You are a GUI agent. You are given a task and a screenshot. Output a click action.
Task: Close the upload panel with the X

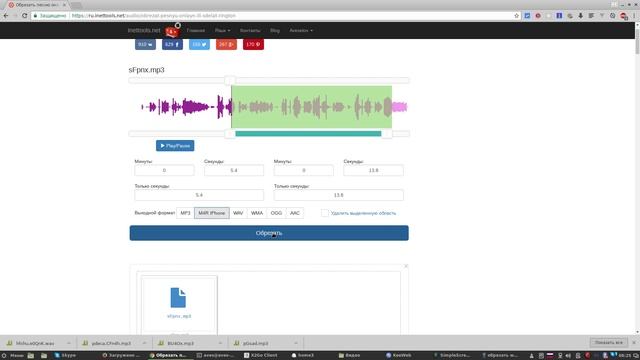pyautogui.click(x=406, y=266)
